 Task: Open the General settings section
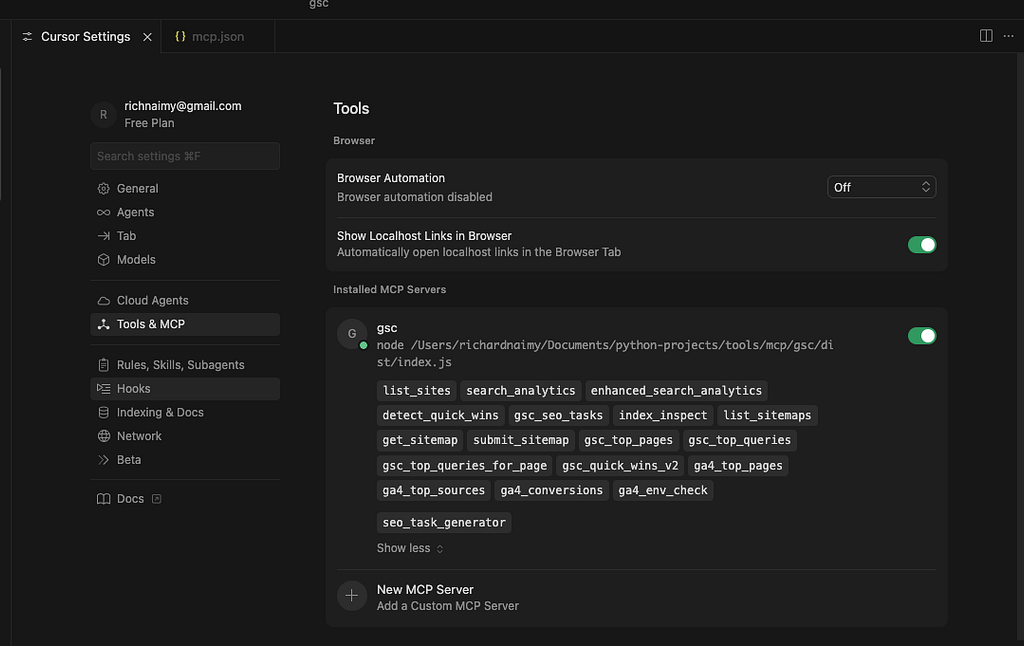pyautogui.click(x=185, y=189)
